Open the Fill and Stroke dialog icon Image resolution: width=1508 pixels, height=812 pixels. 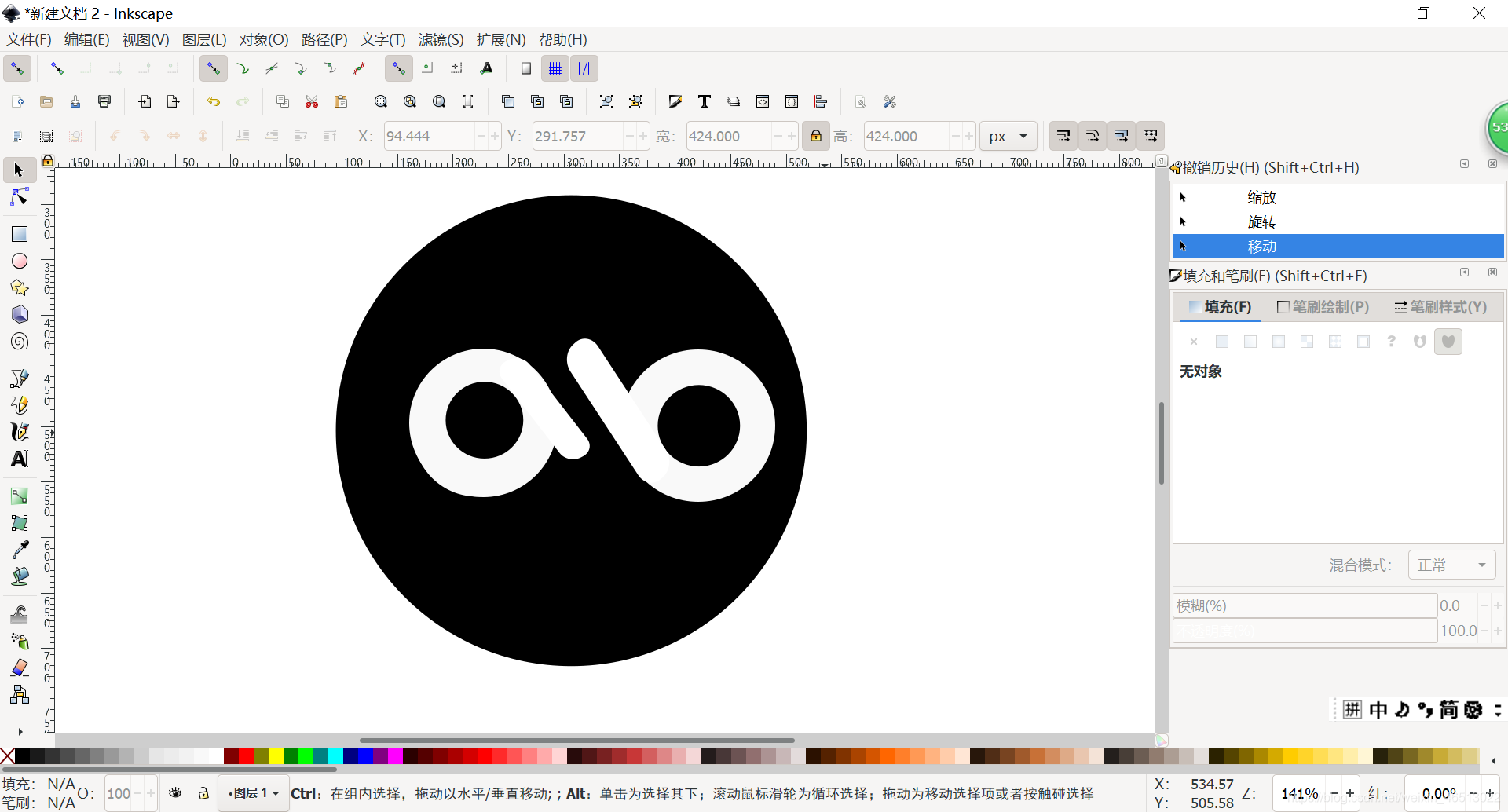675,101
